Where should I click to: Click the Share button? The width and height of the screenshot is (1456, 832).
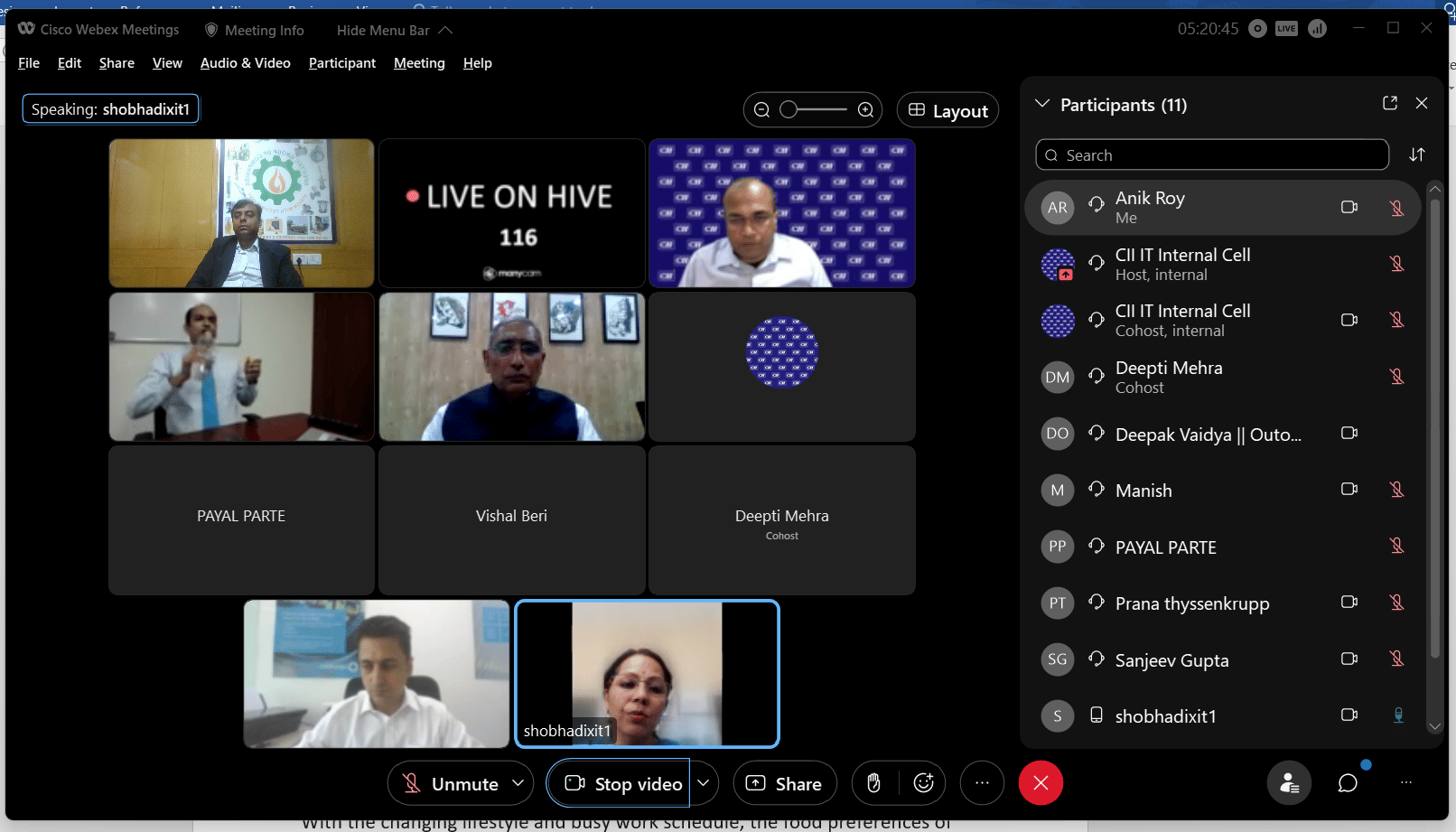click(784, 783)
